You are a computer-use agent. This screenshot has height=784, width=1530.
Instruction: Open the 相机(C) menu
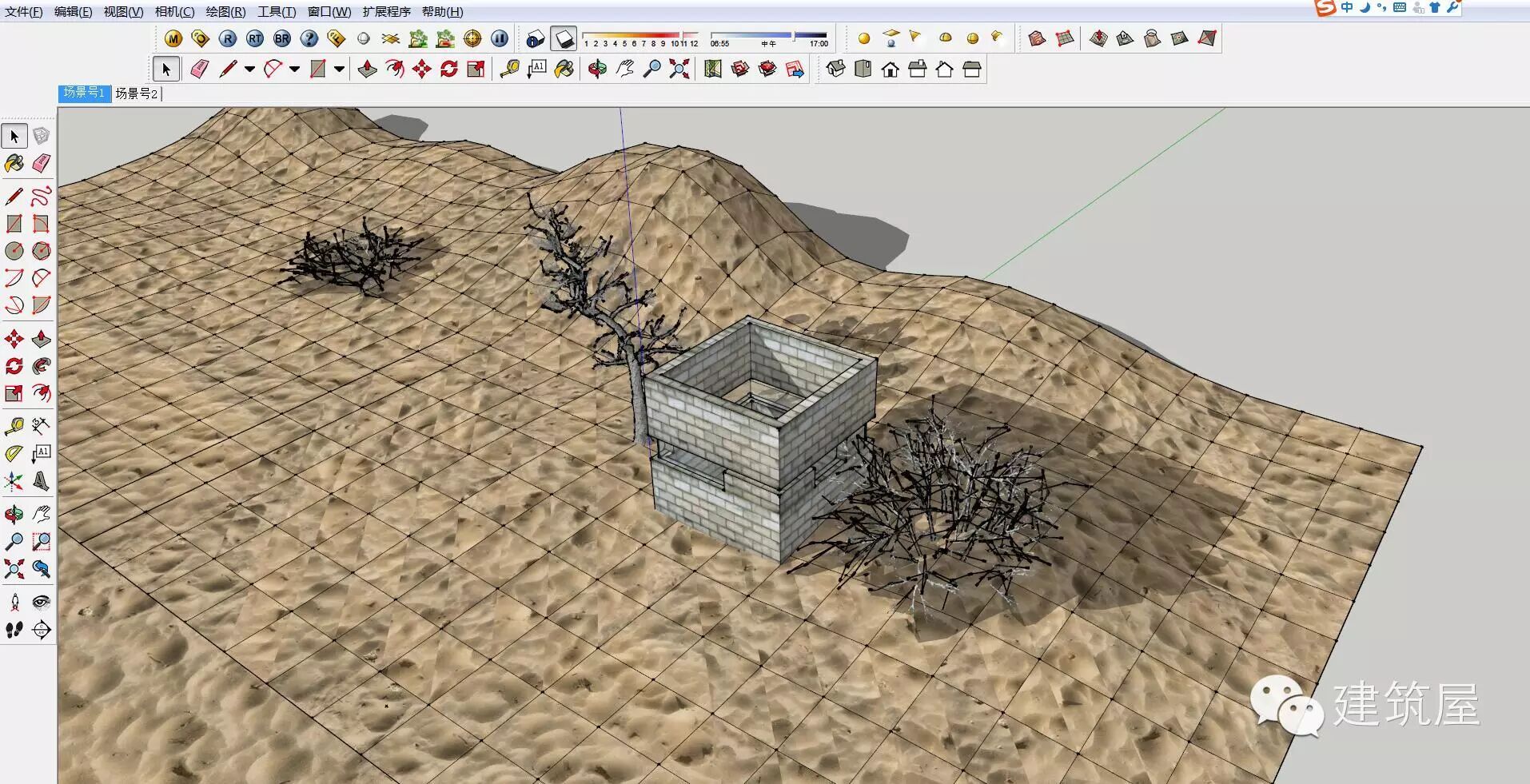click(x=174, y=12)
